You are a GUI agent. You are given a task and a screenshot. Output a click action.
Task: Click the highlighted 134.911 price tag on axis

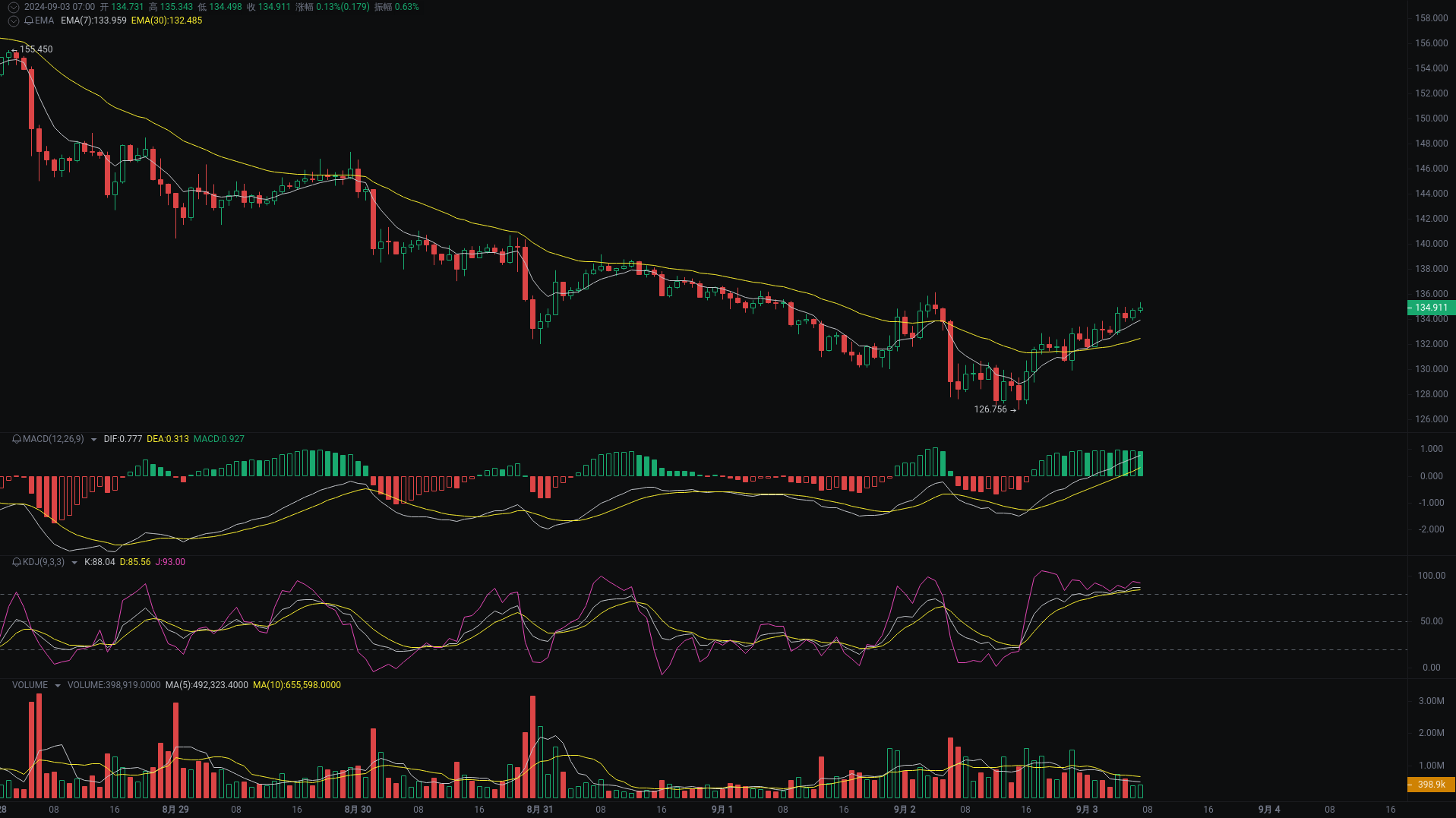click(x=1430, y=308)
